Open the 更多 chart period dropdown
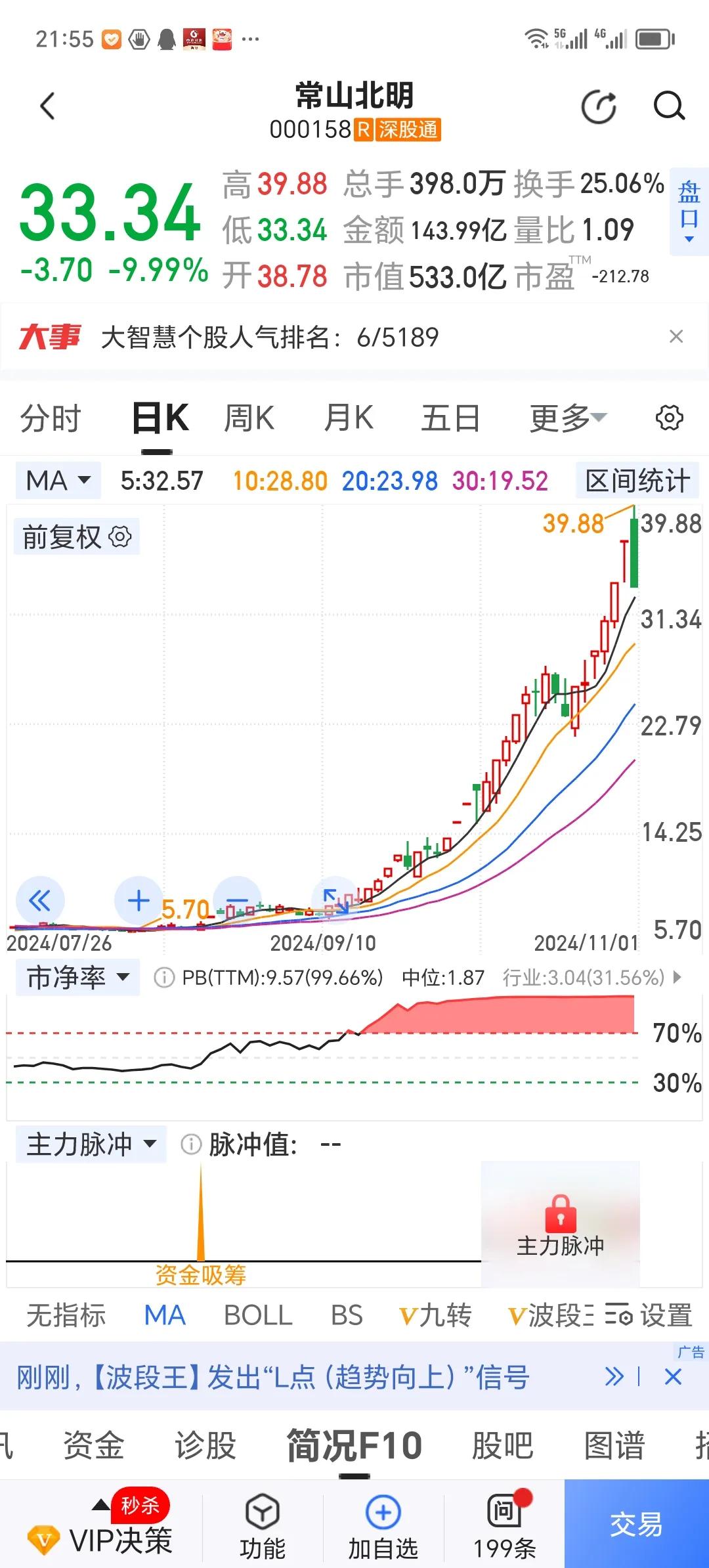 pos(569,418)
